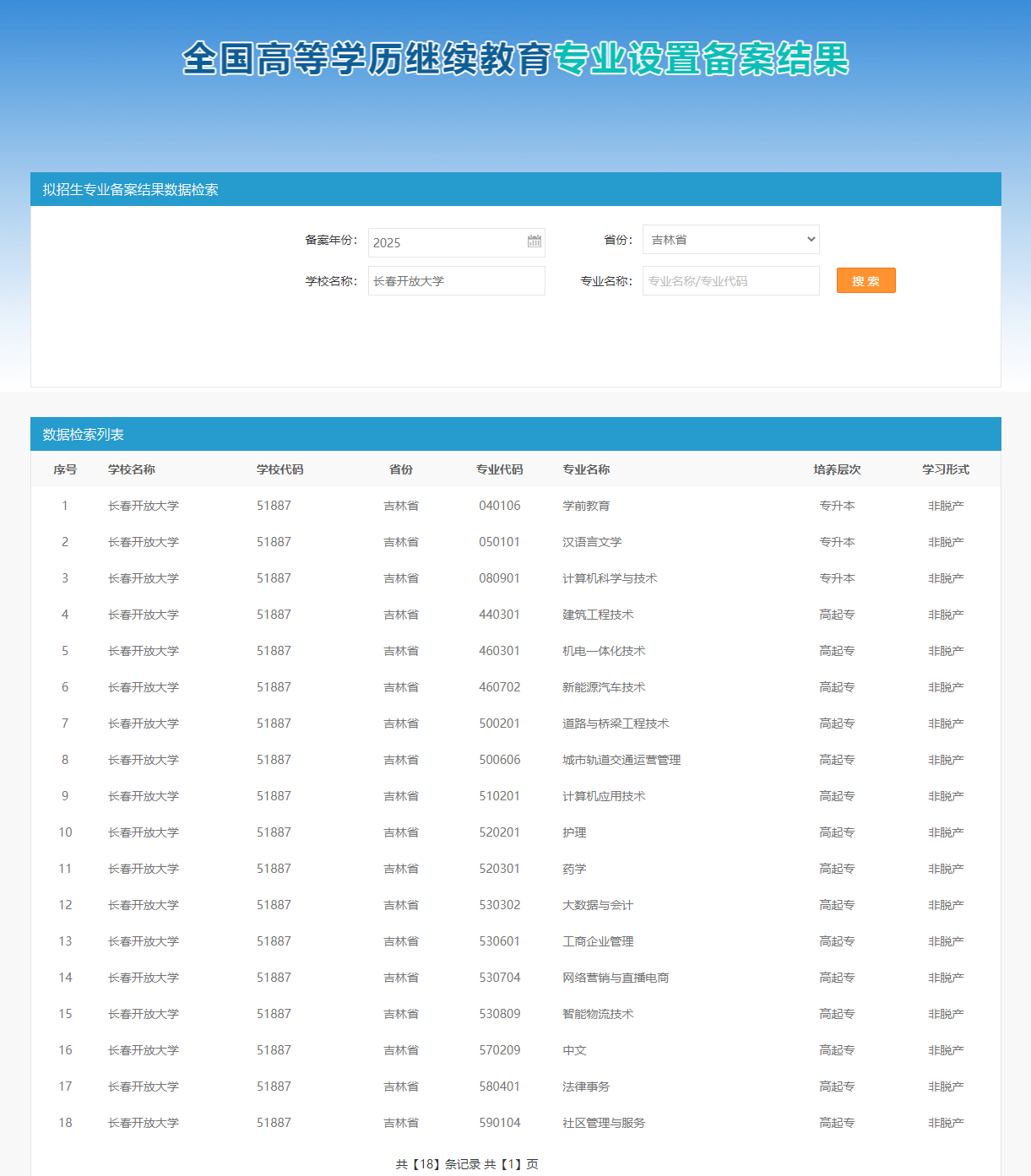Select major 社区管理与服务
Image resolution: width=1031 pixels, height=1176 pixels.
tap(605, 1123)
